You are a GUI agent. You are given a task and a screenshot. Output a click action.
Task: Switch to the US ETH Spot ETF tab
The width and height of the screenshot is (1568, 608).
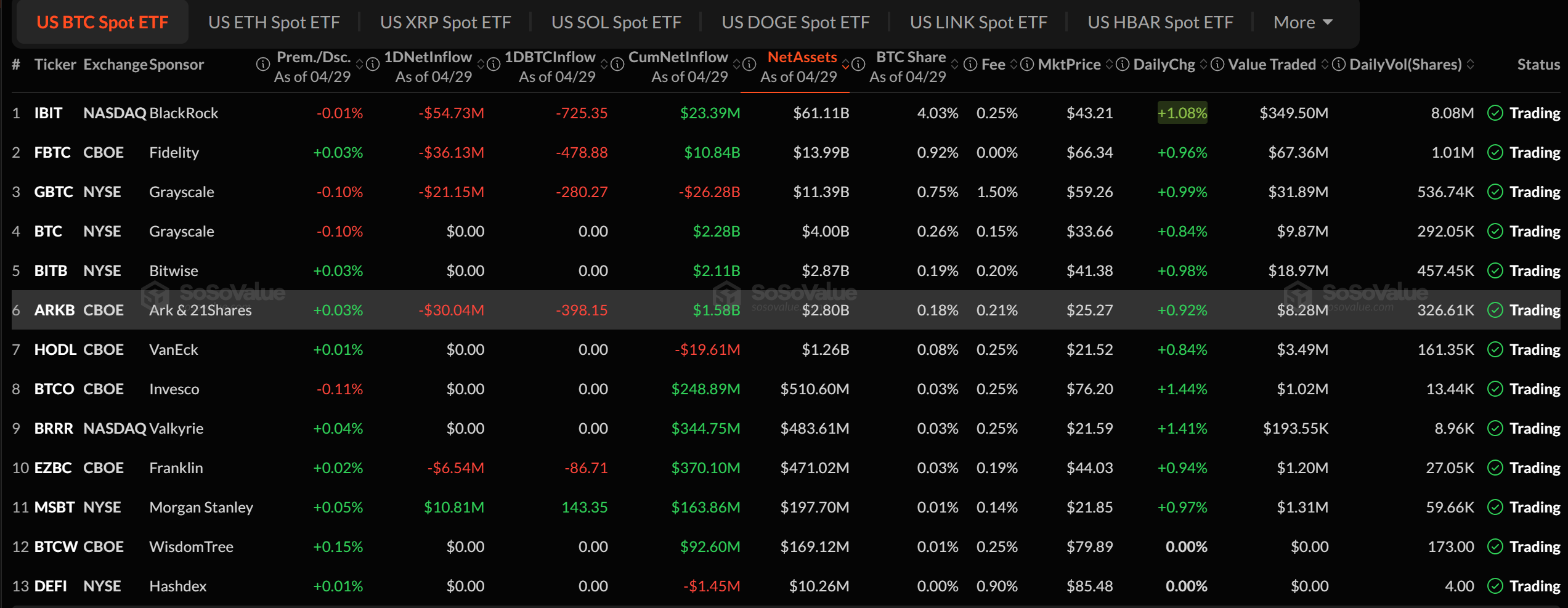(274, 22)
